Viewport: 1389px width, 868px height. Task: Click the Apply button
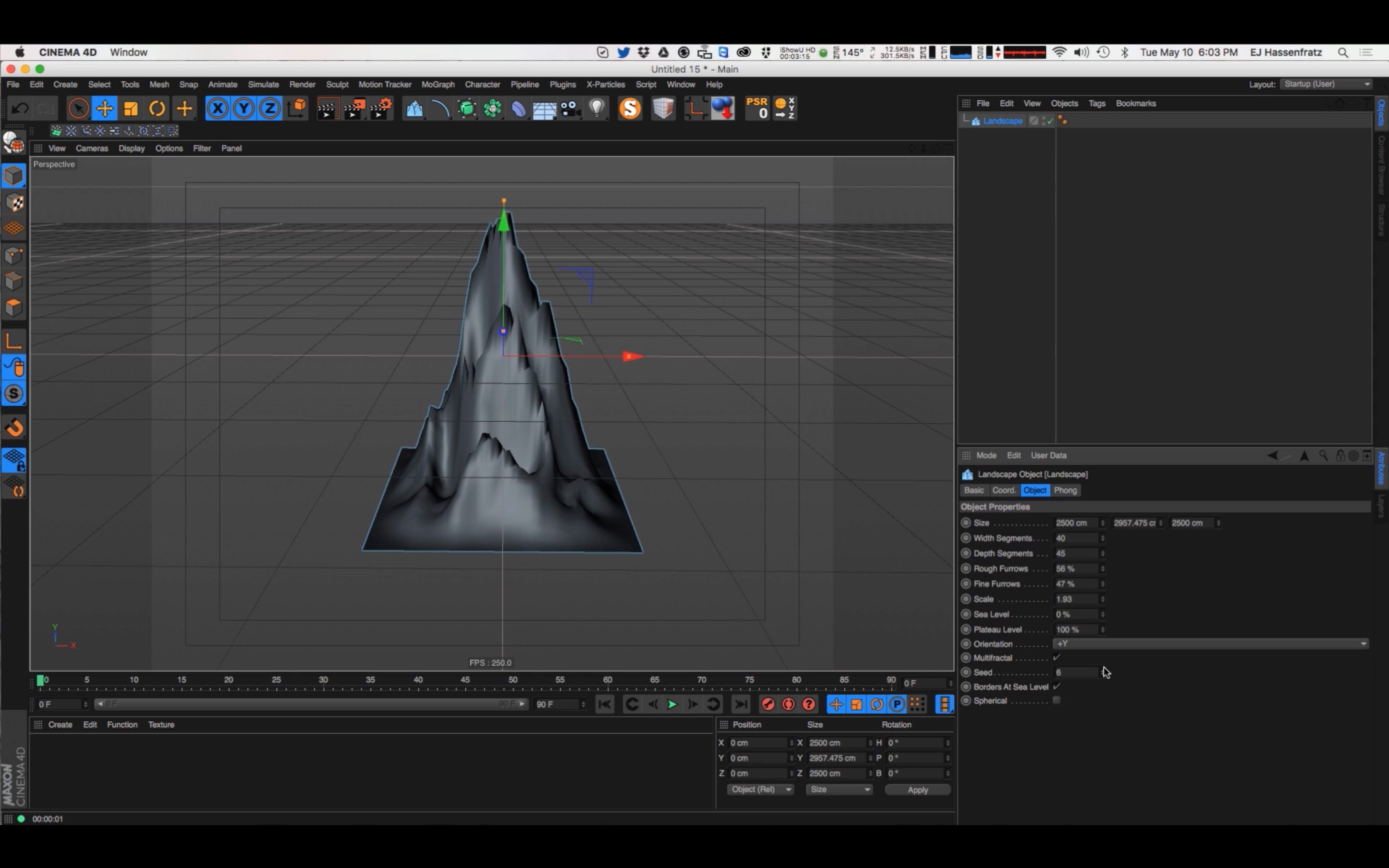(x=917, y=790)
